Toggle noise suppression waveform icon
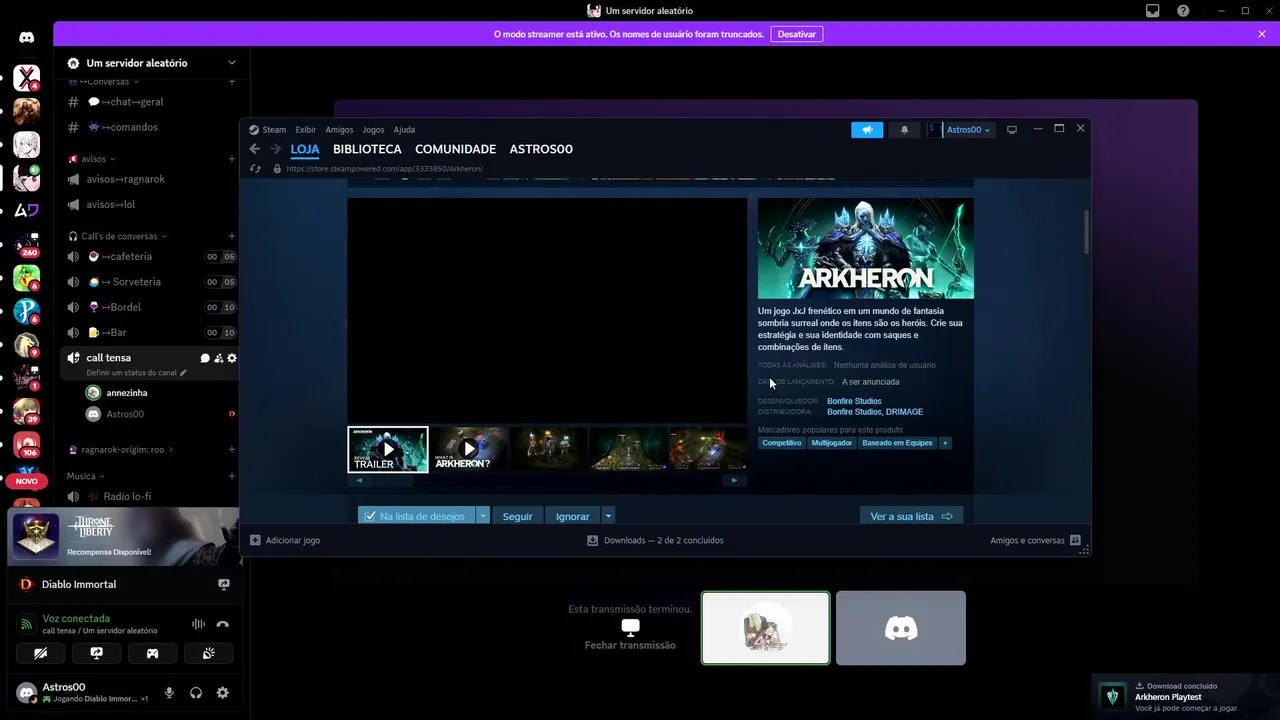This screenshot has height=720, width=1280. coord(198,624)
